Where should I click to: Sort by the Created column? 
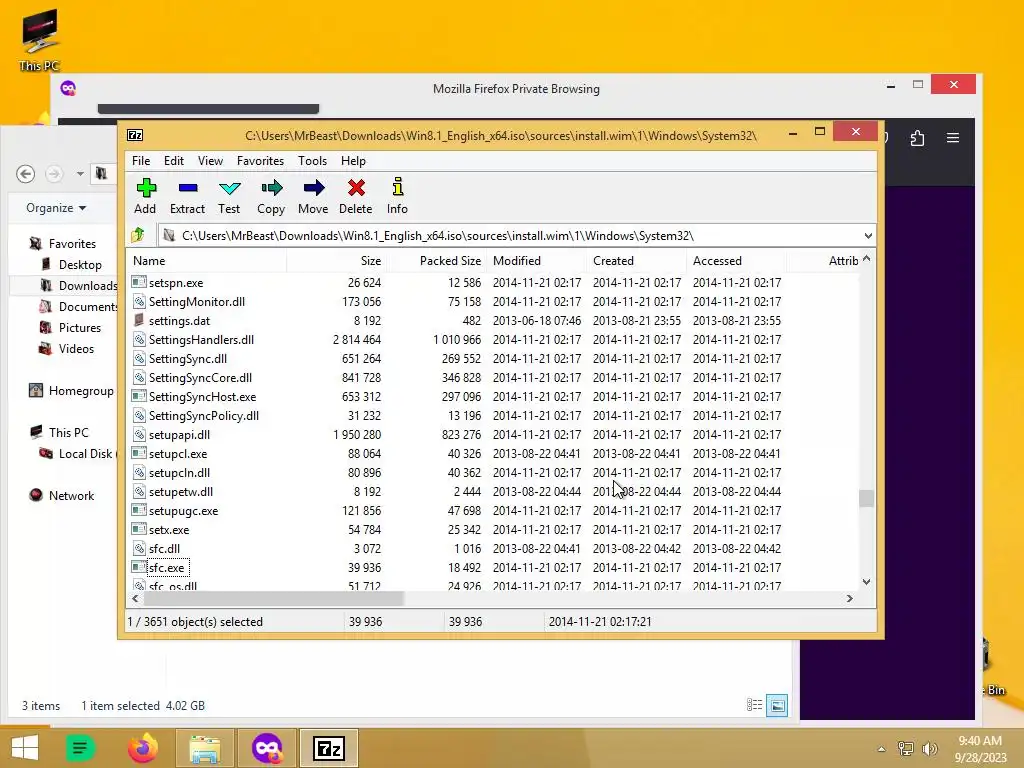tap(636, 261)
